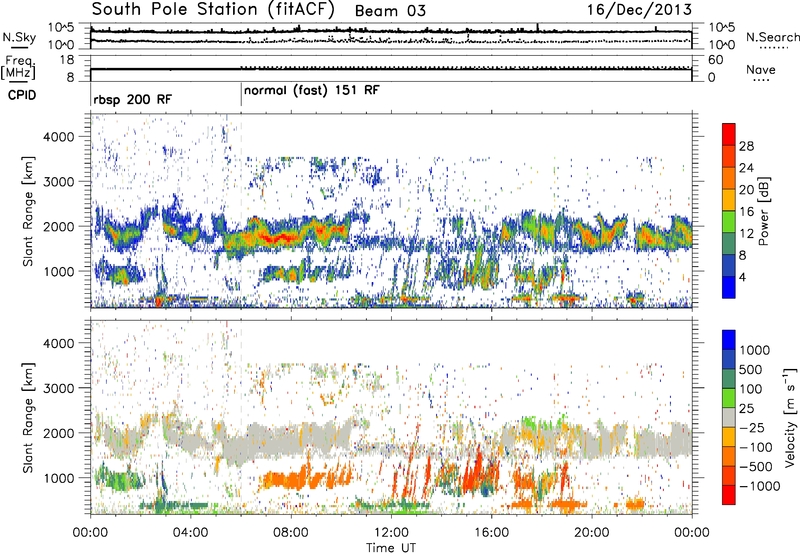Click the '08:00' time axis tick label
The image size is (800, 554).
point(291,533)
